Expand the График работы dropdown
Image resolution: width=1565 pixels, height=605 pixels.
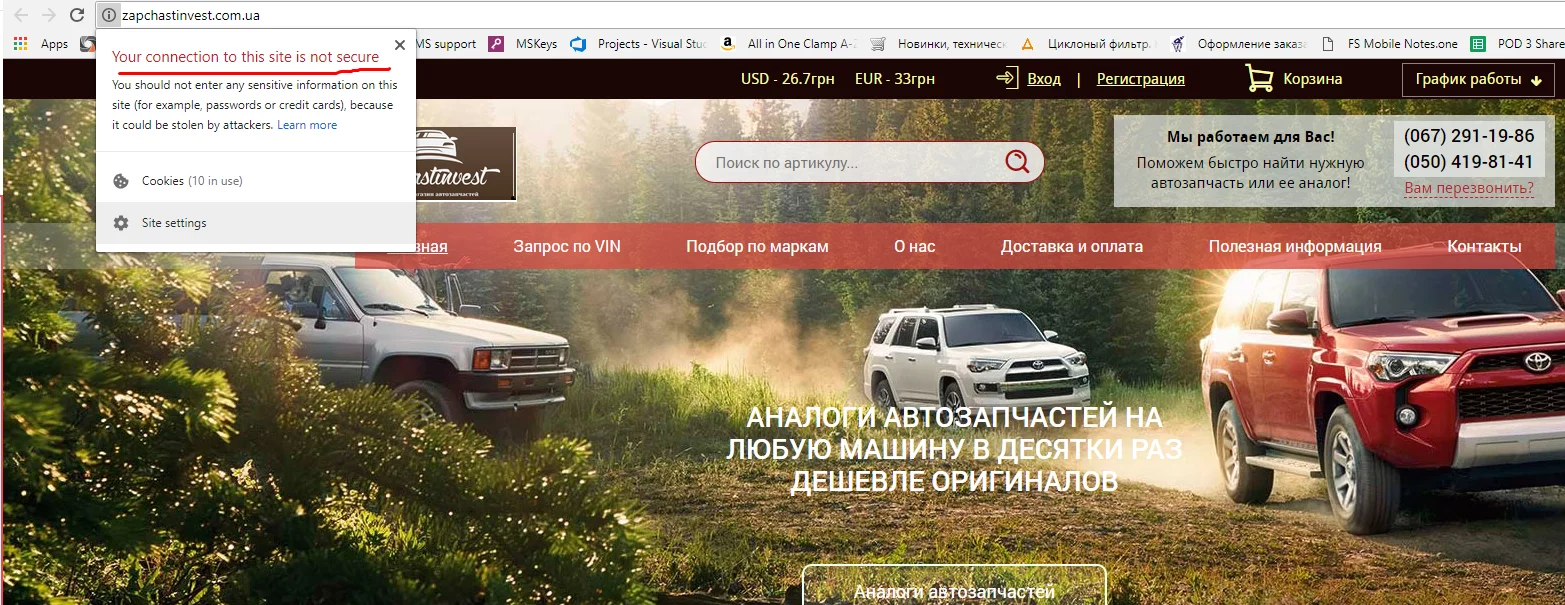click(x=1478, y=77)
